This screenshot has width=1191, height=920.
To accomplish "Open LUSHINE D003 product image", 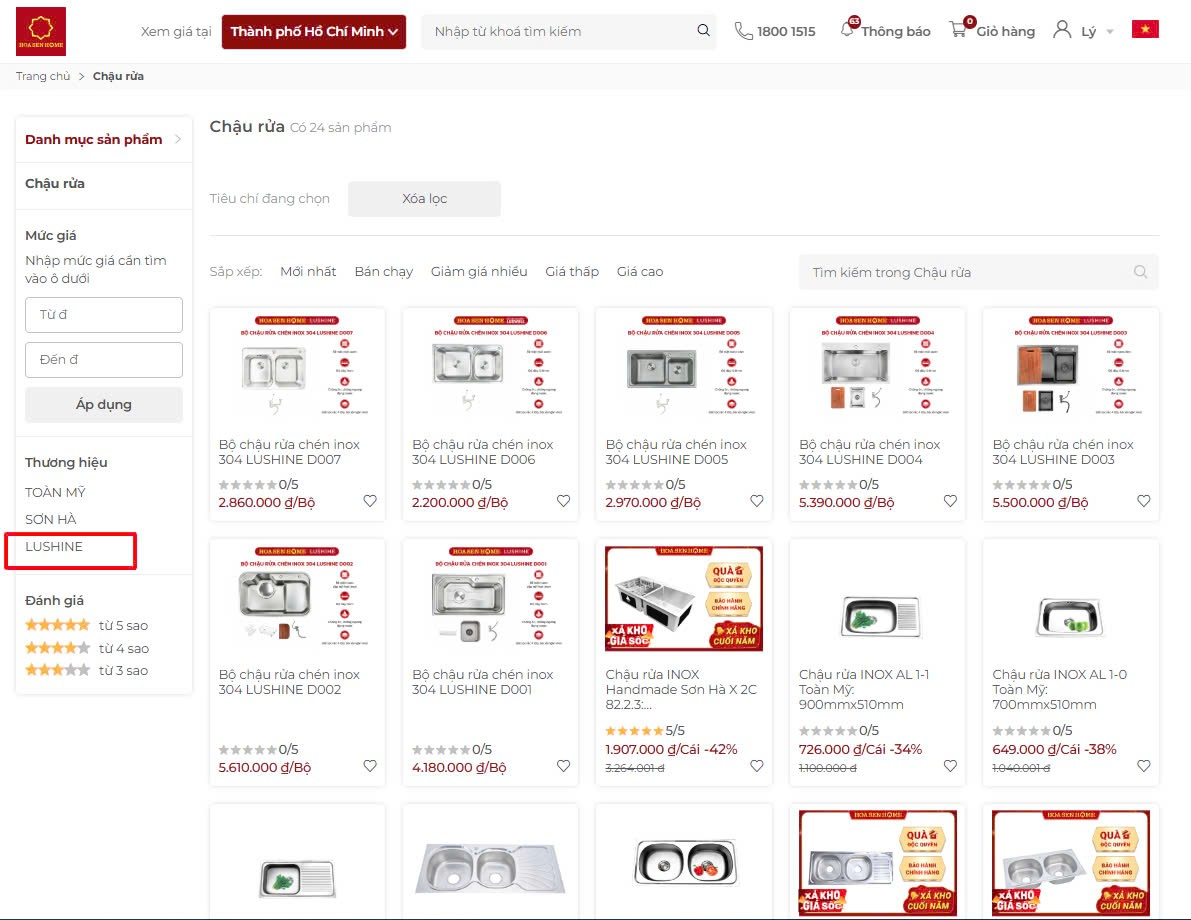I will tap(1071, 366).
